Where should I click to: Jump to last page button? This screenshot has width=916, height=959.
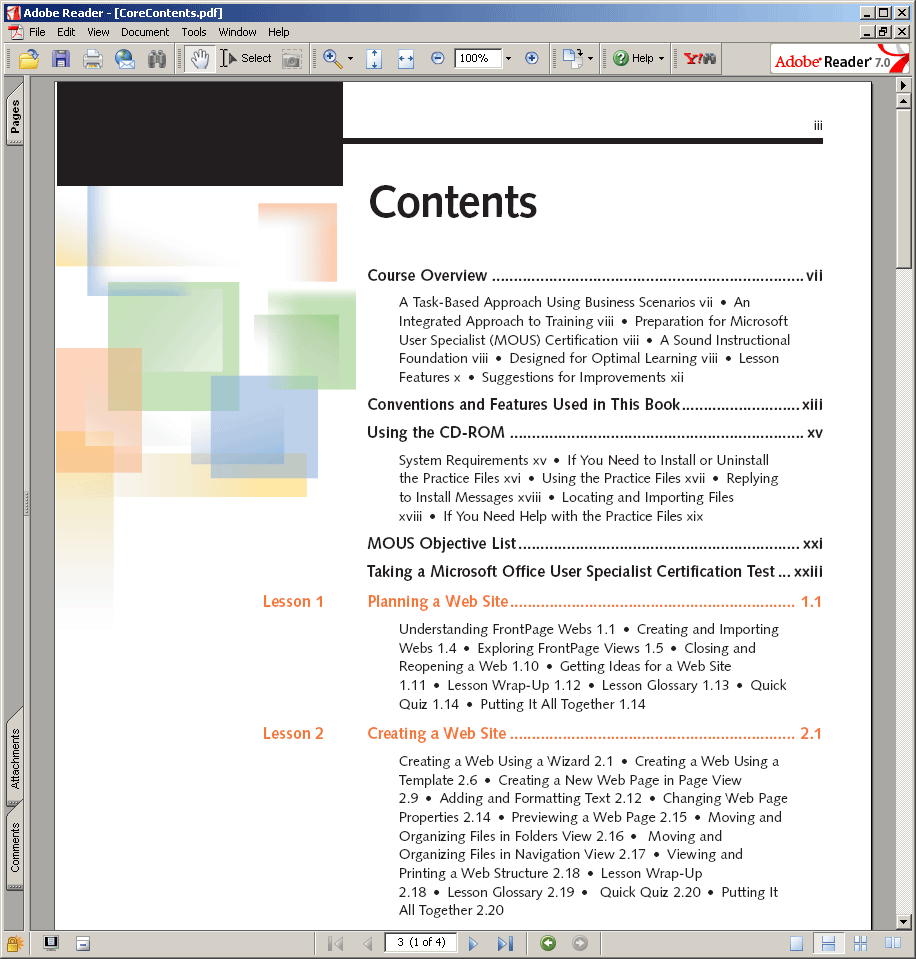504,943
